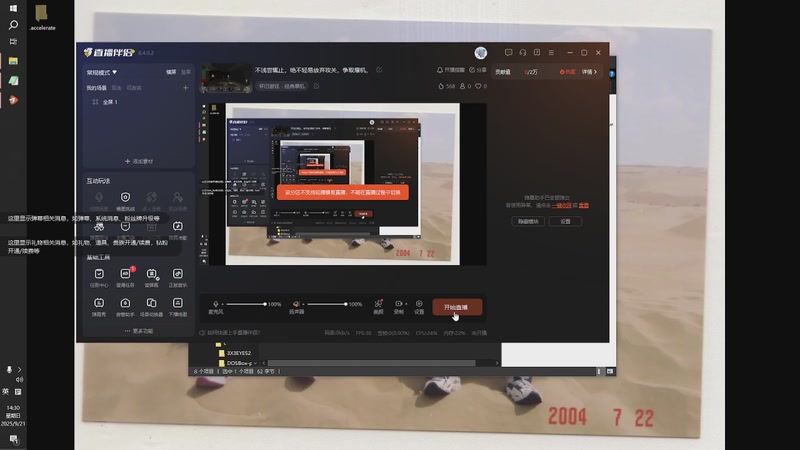Open the 任务中心 task center tool
800x450 pixels.
coord(99,278)
